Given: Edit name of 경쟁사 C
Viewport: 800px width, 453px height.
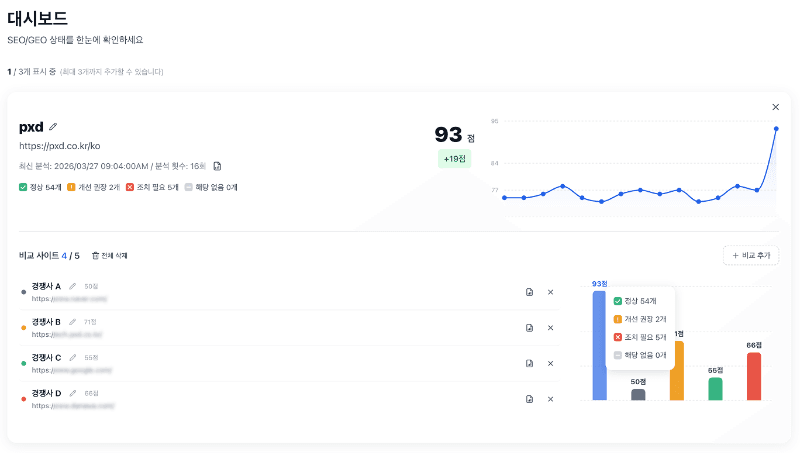Looking at the screenshot, I should [x=72, y=358].
